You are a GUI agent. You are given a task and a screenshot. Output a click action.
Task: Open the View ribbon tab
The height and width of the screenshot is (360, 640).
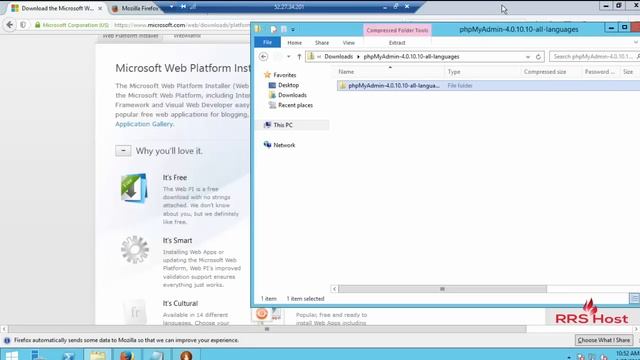(x=349, y=42)
